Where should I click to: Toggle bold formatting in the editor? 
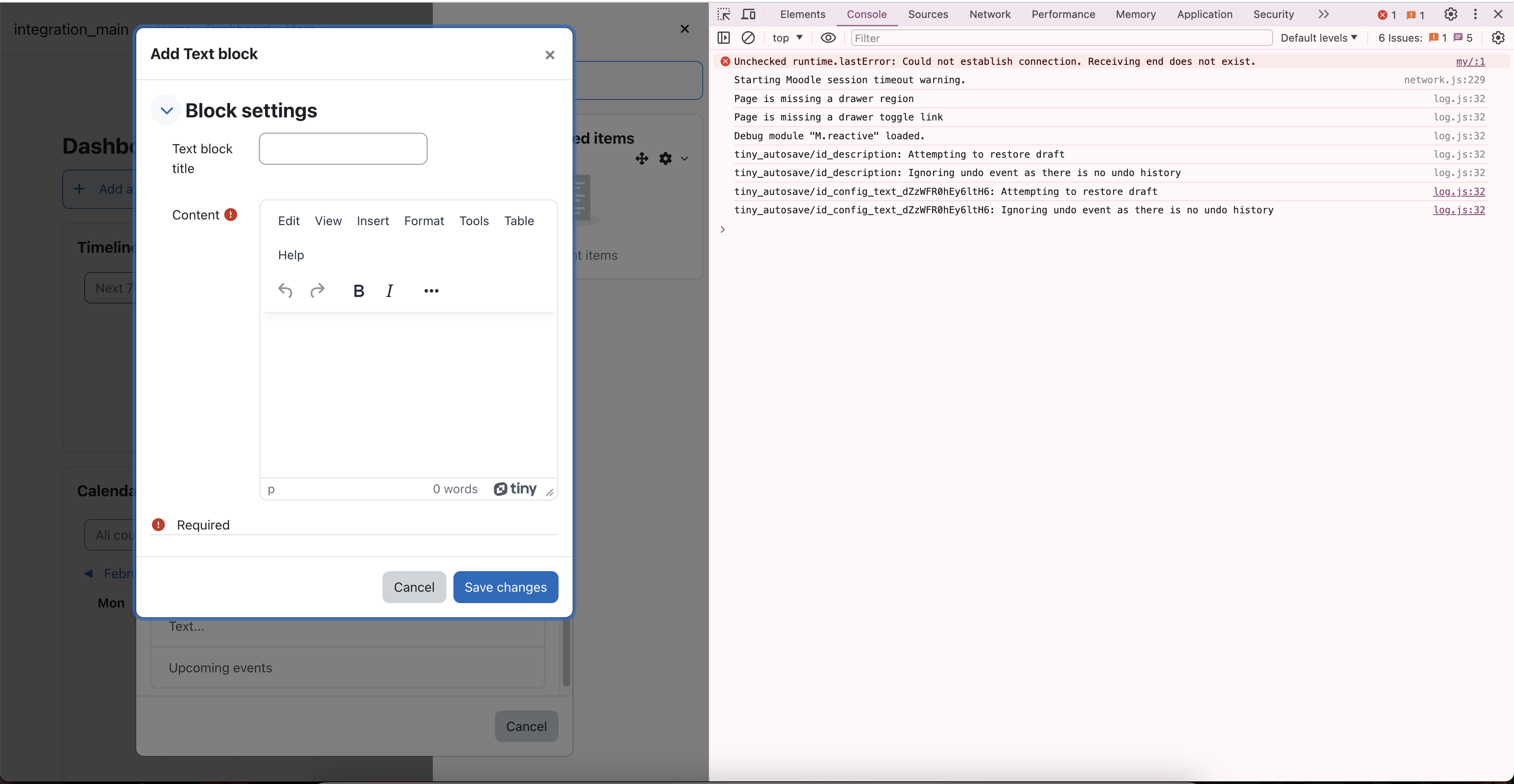tap(358, 290)
